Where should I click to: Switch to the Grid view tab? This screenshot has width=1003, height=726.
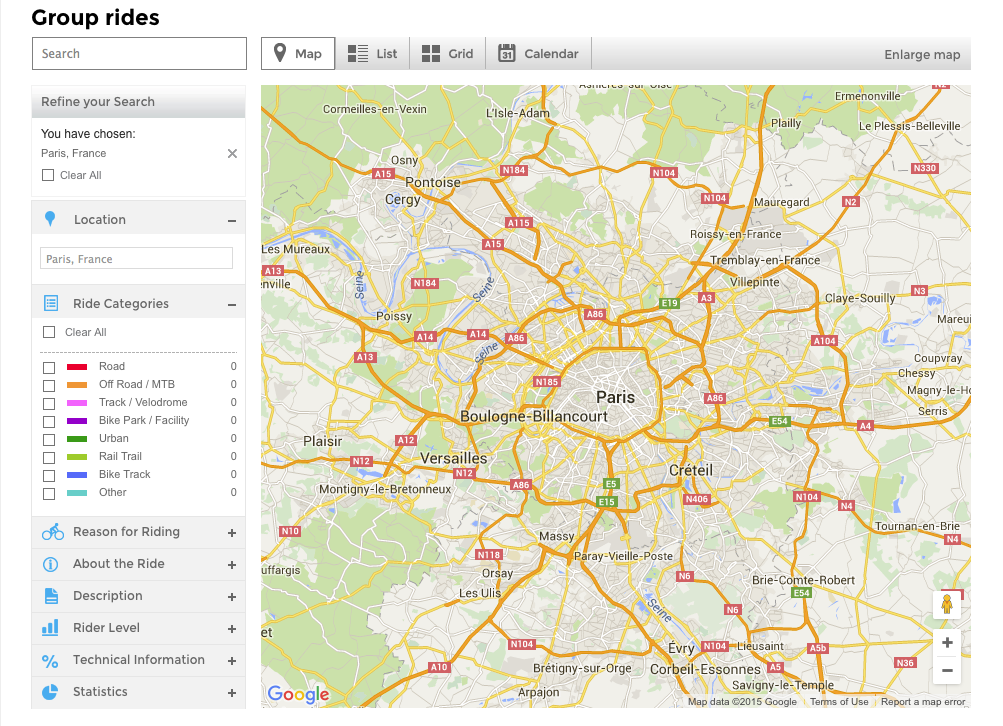[448, 53]
